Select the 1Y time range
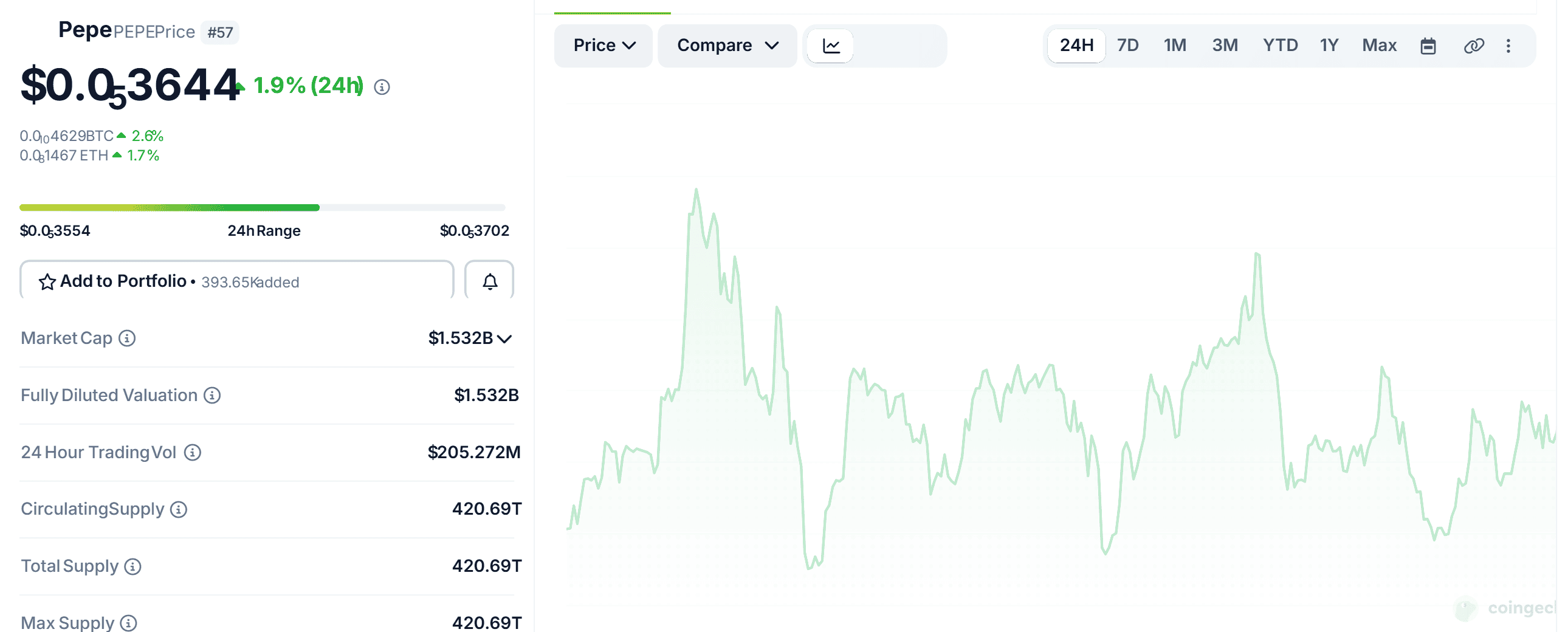 pyautogui.click(x=1329, y=46)
